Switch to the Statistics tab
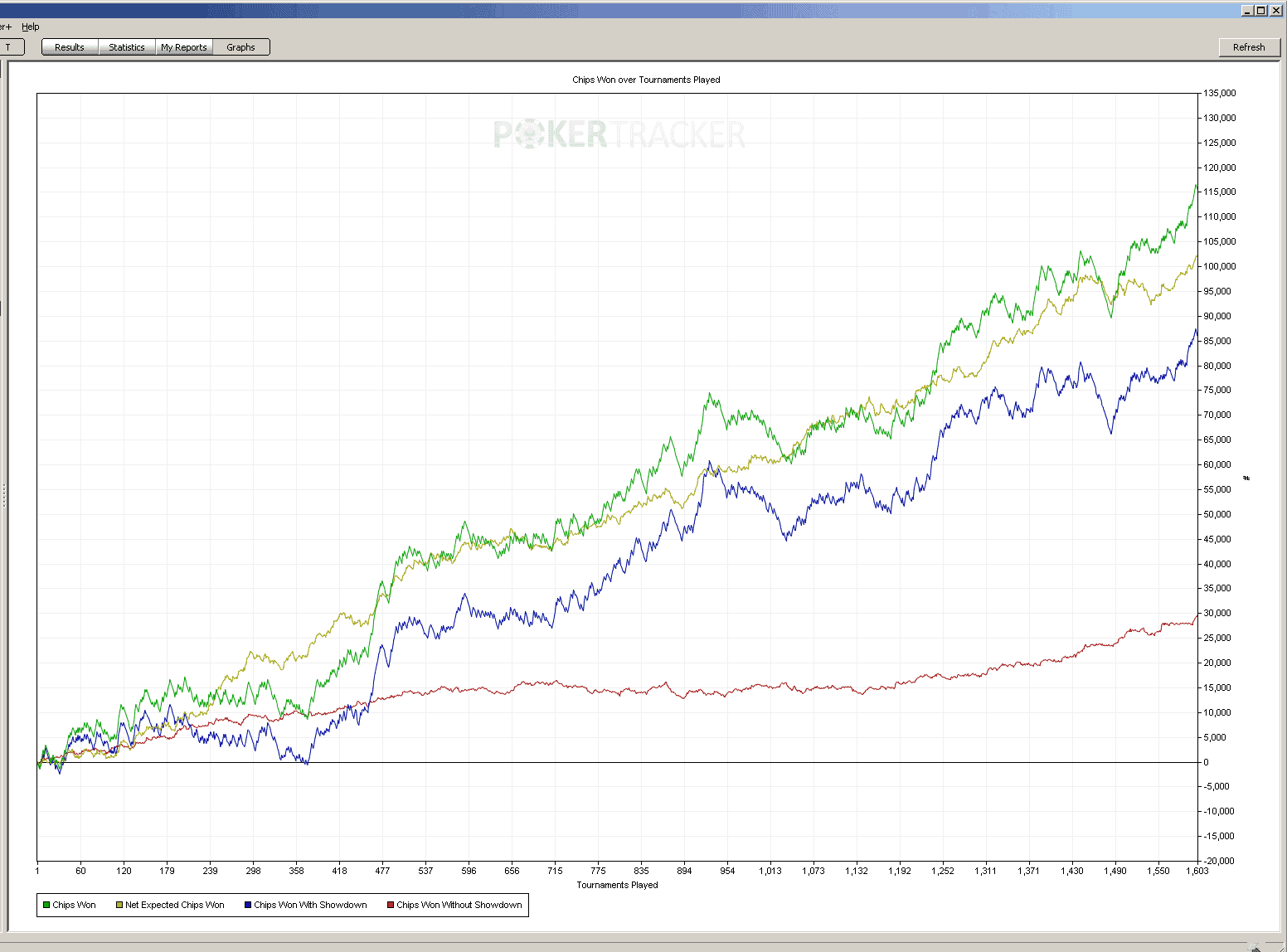Screen dimensions: 1287x952 pos(127,47)
